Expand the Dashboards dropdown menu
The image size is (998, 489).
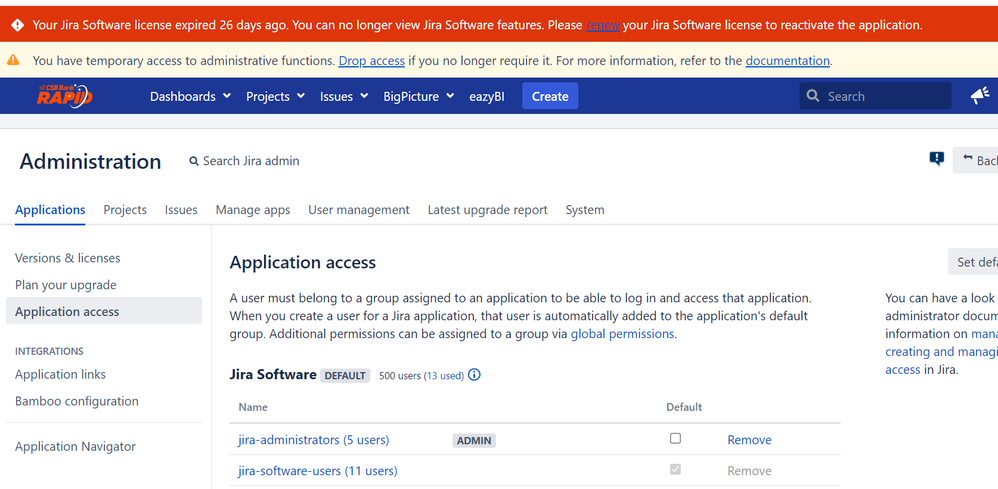(190, 96)
